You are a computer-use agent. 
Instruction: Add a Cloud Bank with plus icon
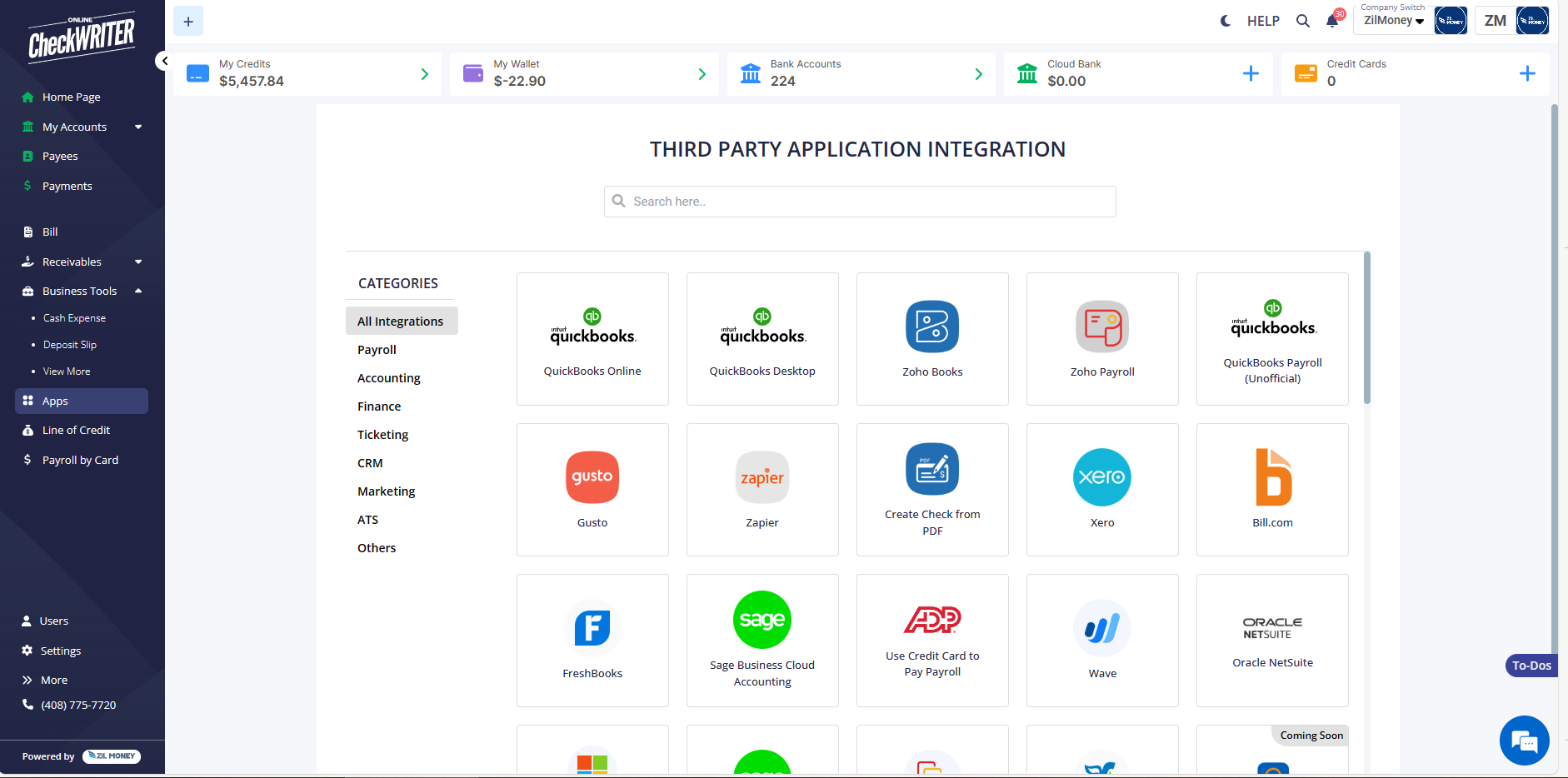[1251, 73]
